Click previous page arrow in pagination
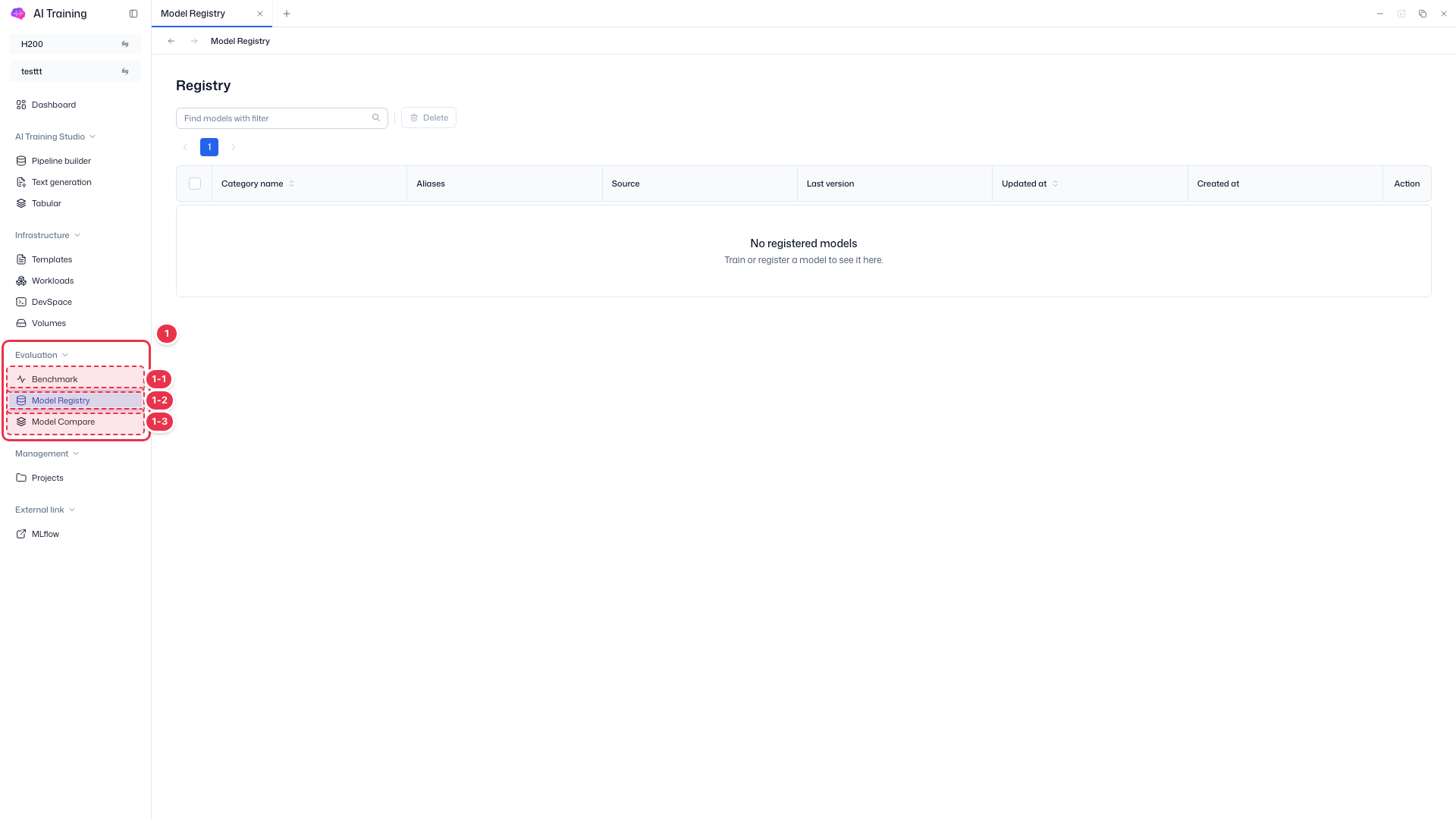Image resolution: width=1456 pixels, height=819 pixels. 185,147
